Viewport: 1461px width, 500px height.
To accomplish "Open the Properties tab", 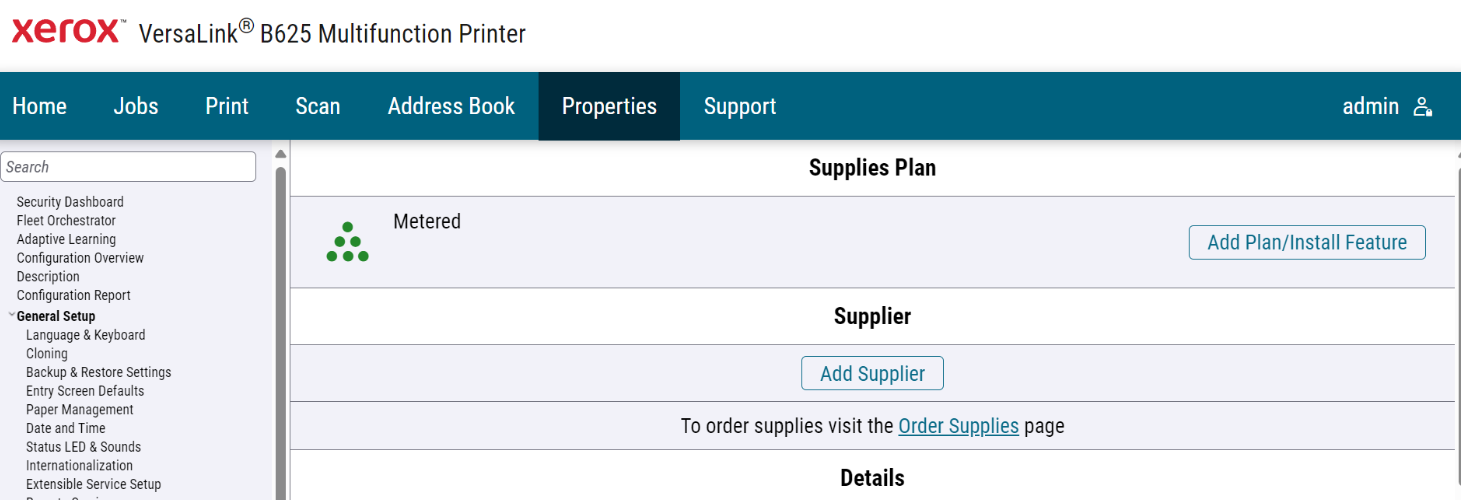I will tap(609, 106).
